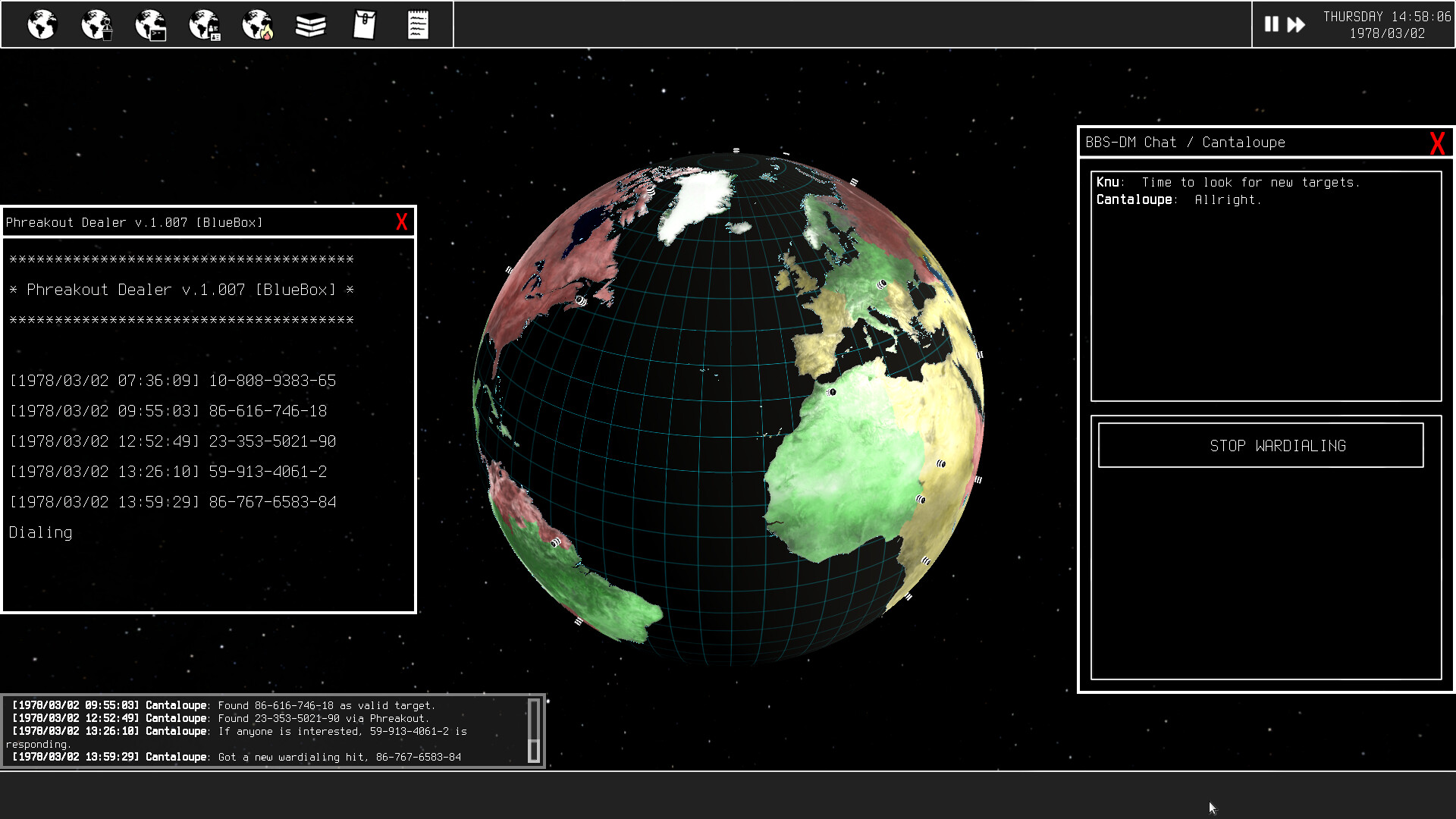Open the plain globe view
This screenshot has width=1456, height=819.
pos(42,24)
